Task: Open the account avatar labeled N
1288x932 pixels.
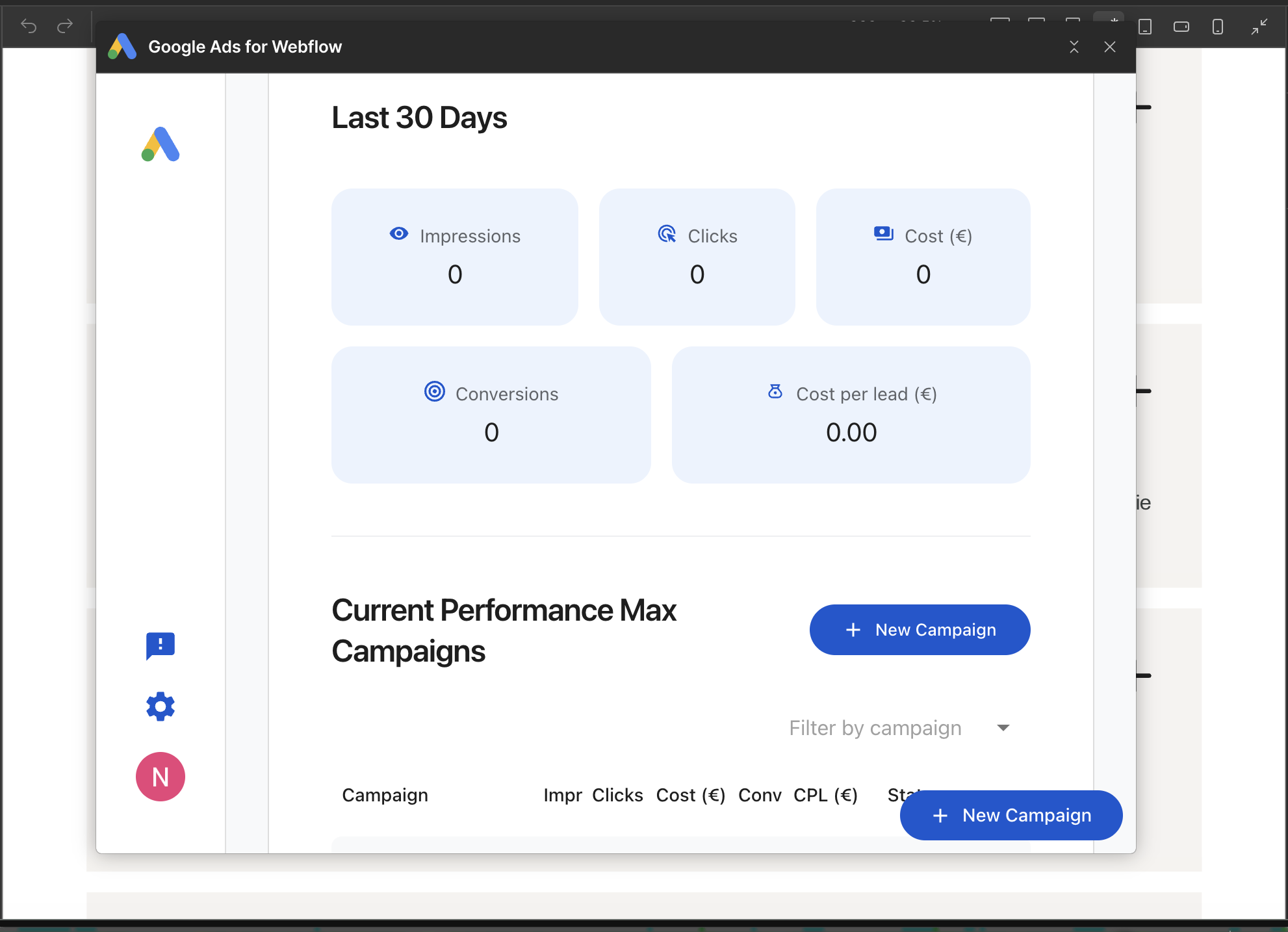Action: point(161,777)
